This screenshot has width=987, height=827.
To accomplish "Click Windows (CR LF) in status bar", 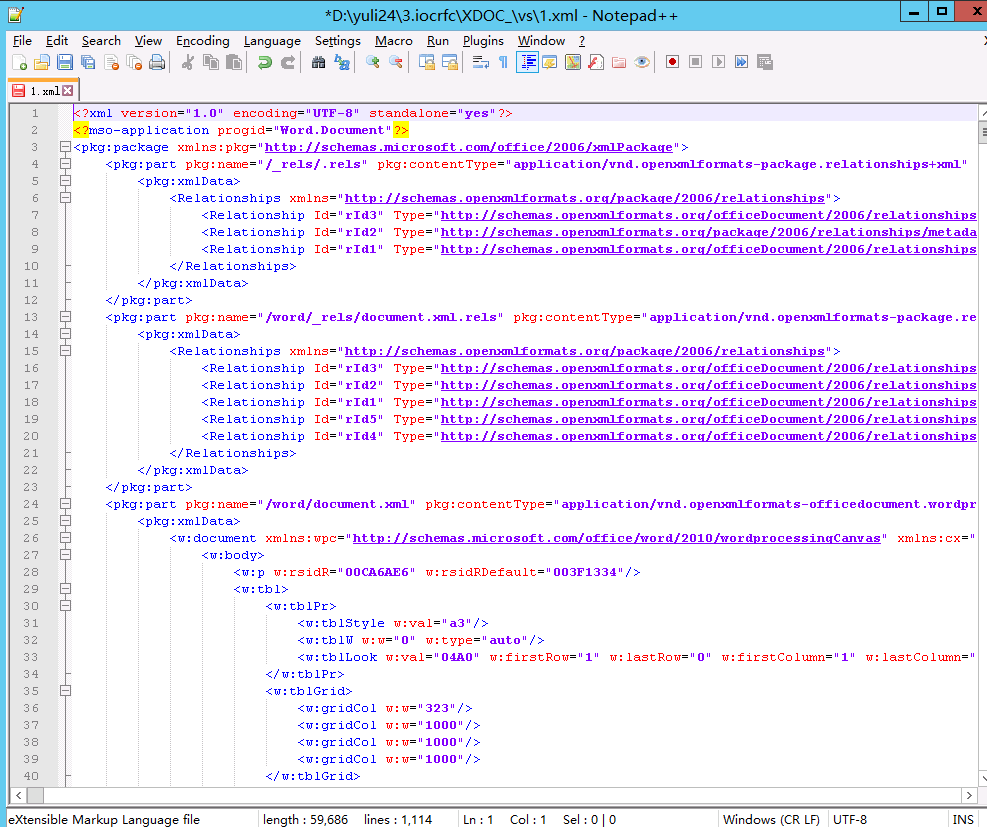I will pyautogui.click(x=771, y=819).
